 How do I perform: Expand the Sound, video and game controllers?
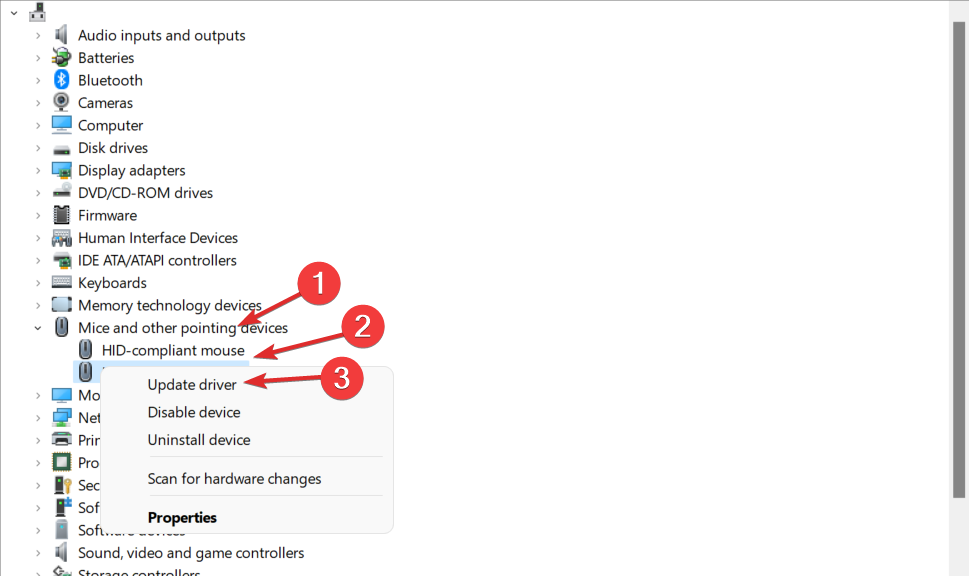pos(38,553)
